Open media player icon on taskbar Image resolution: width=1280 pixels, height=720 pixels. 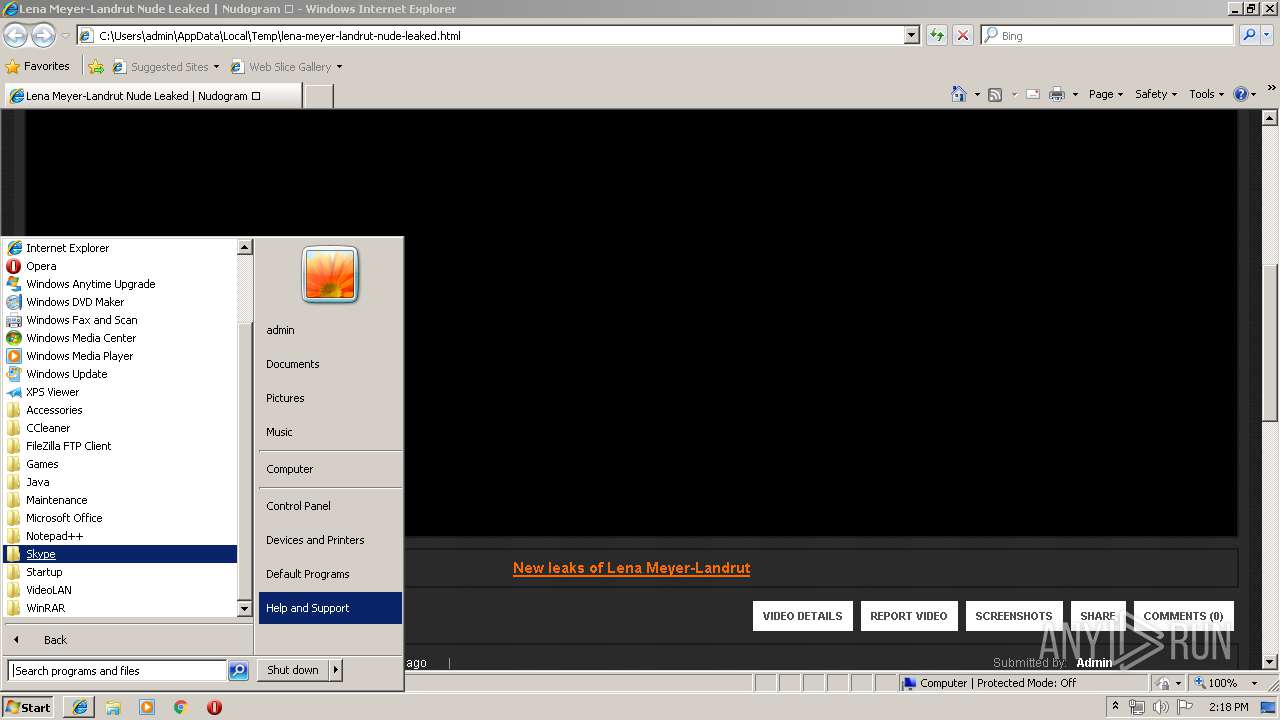[147, 707]
